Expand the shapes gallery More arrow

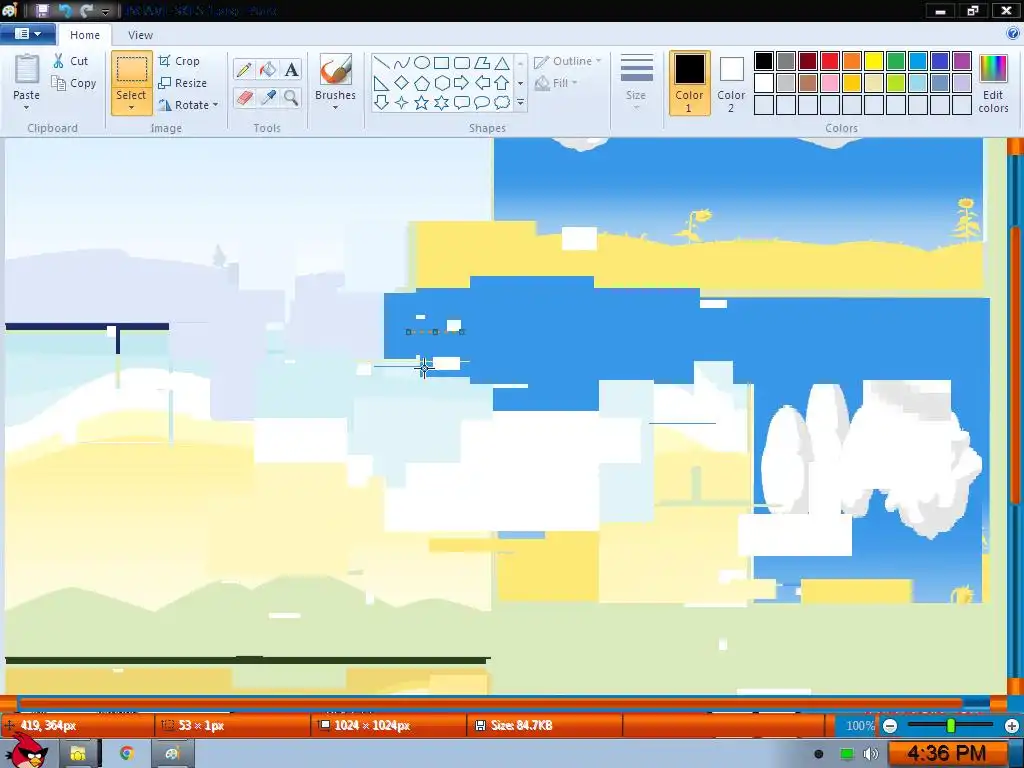(x=520, y=103)
